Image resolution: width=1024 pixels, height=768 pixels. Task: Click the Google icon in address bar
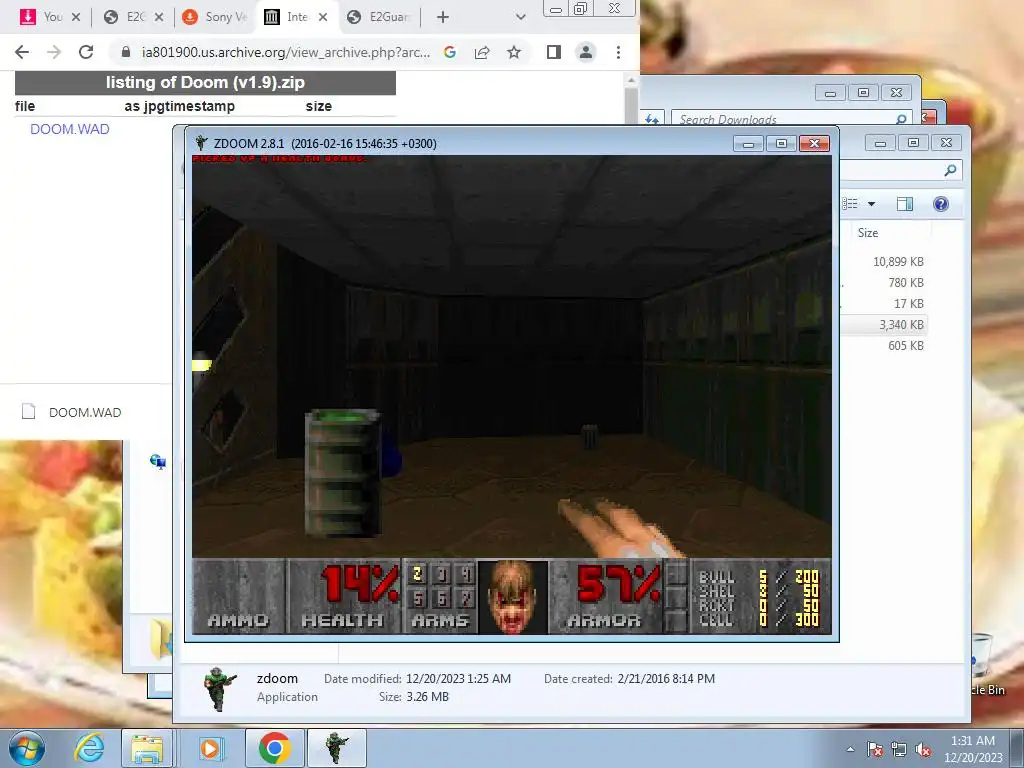click(x=449, y=52)
